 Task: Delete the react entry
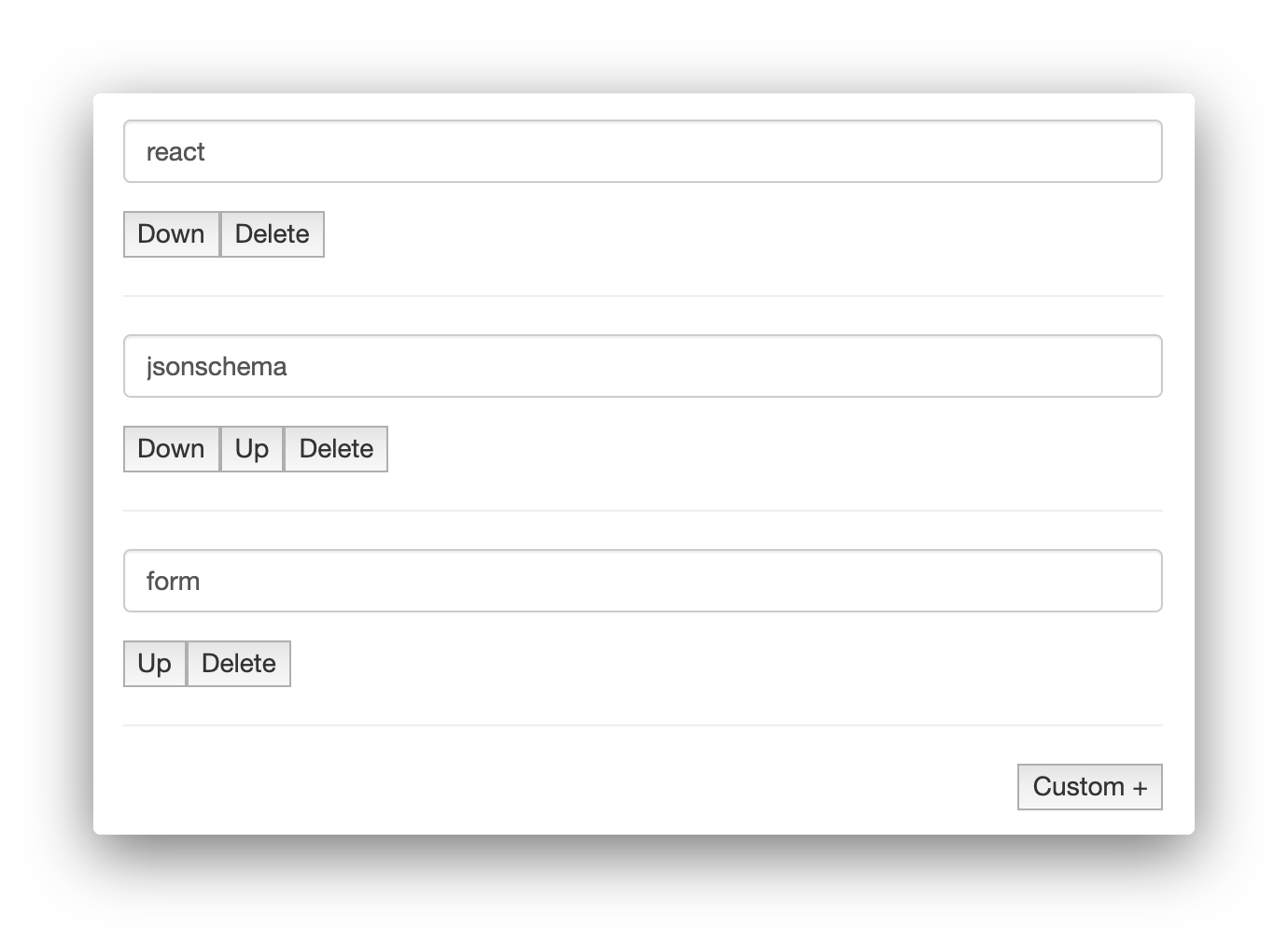point(272,234)
